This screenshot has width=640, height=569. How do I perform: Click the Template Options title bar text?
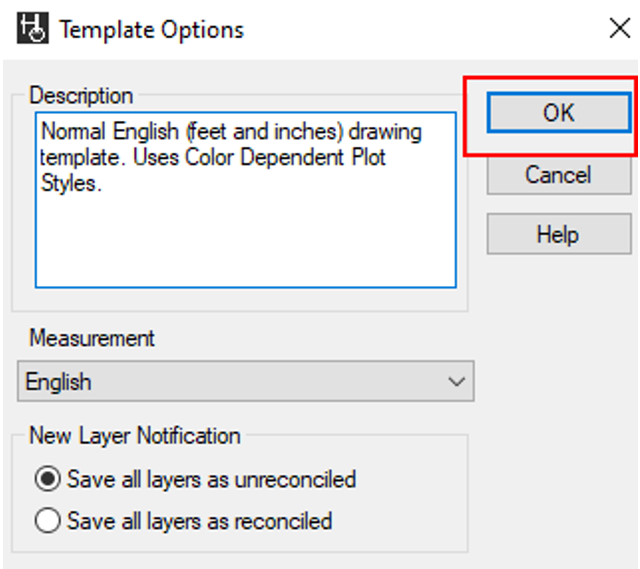pos(152,30)
